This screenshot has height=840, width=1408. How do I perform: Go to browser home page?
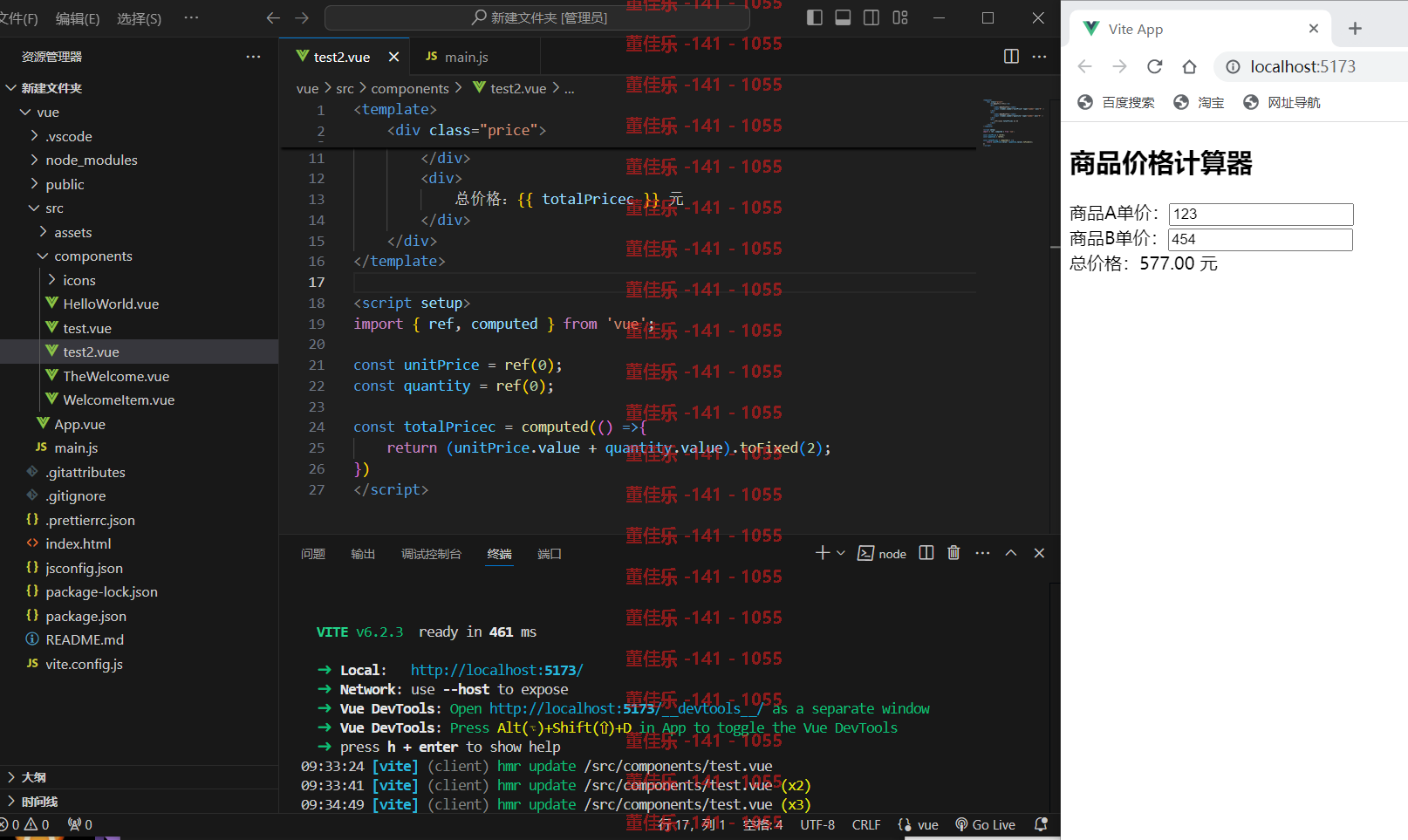pos(1189,66)
